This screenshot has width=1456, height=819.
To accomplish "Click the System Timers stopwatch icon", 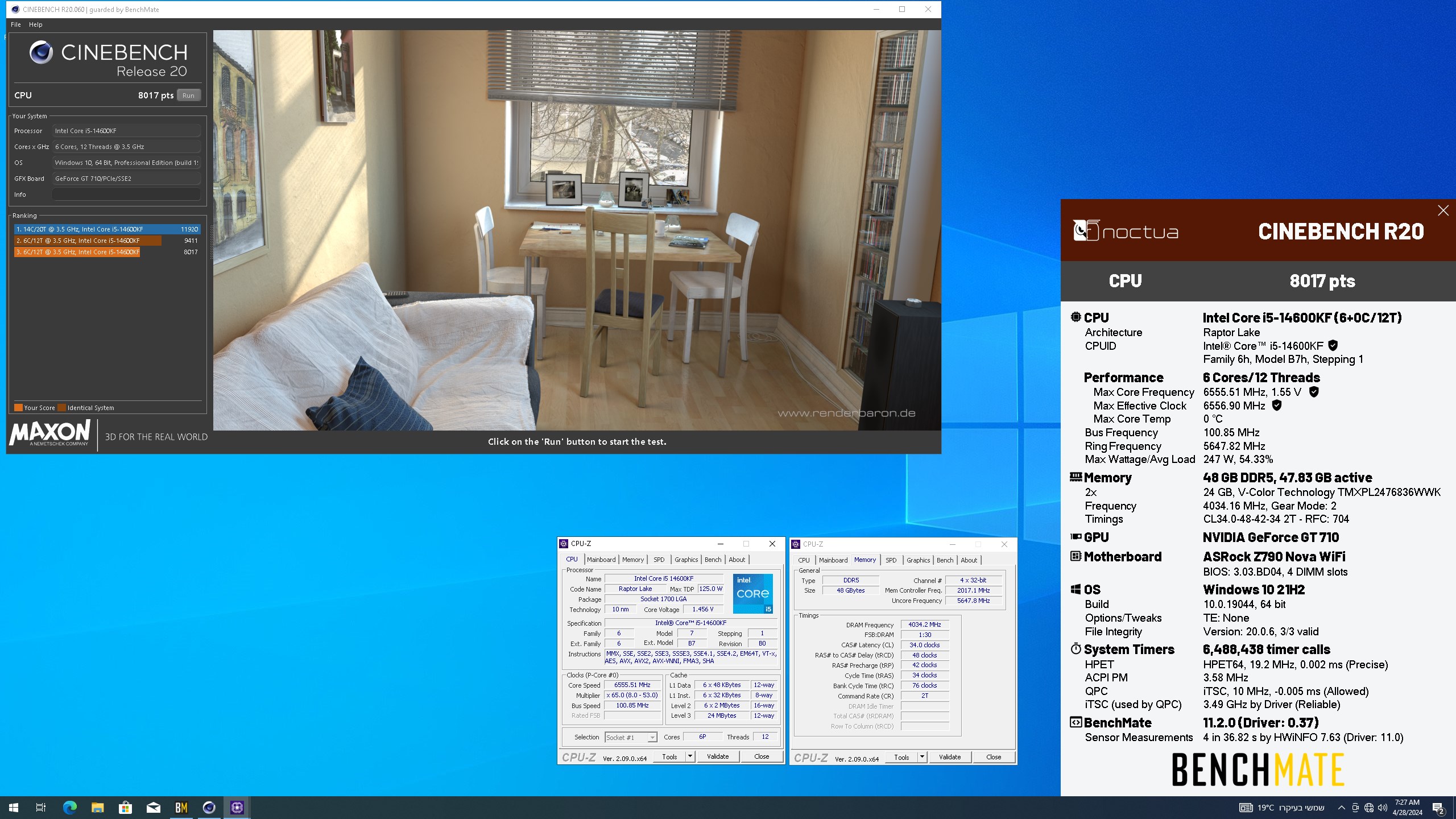I will [x=1076, y=648].
